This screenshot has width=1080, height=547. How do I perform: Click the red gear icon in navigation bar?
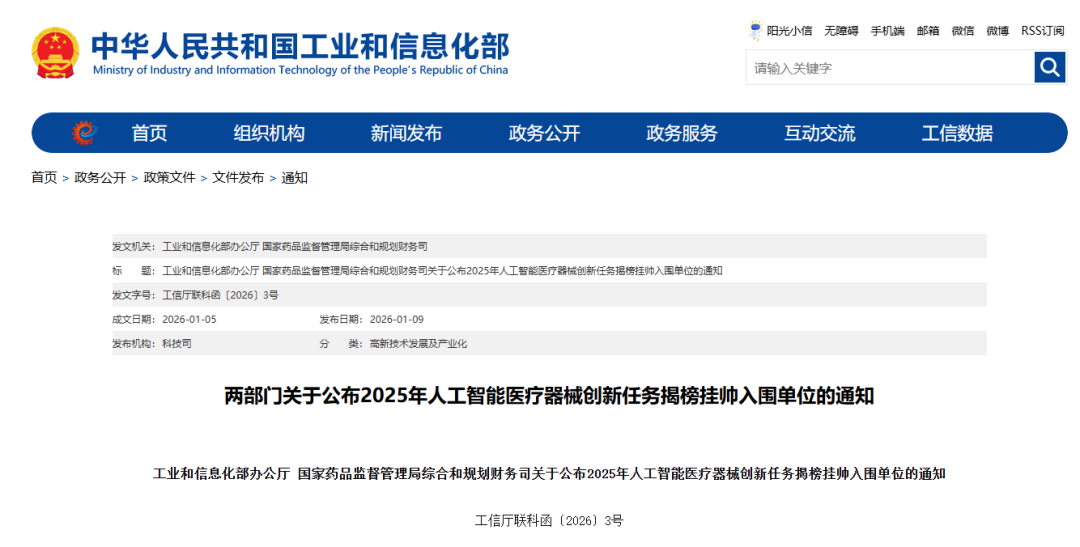coord(83,133)
